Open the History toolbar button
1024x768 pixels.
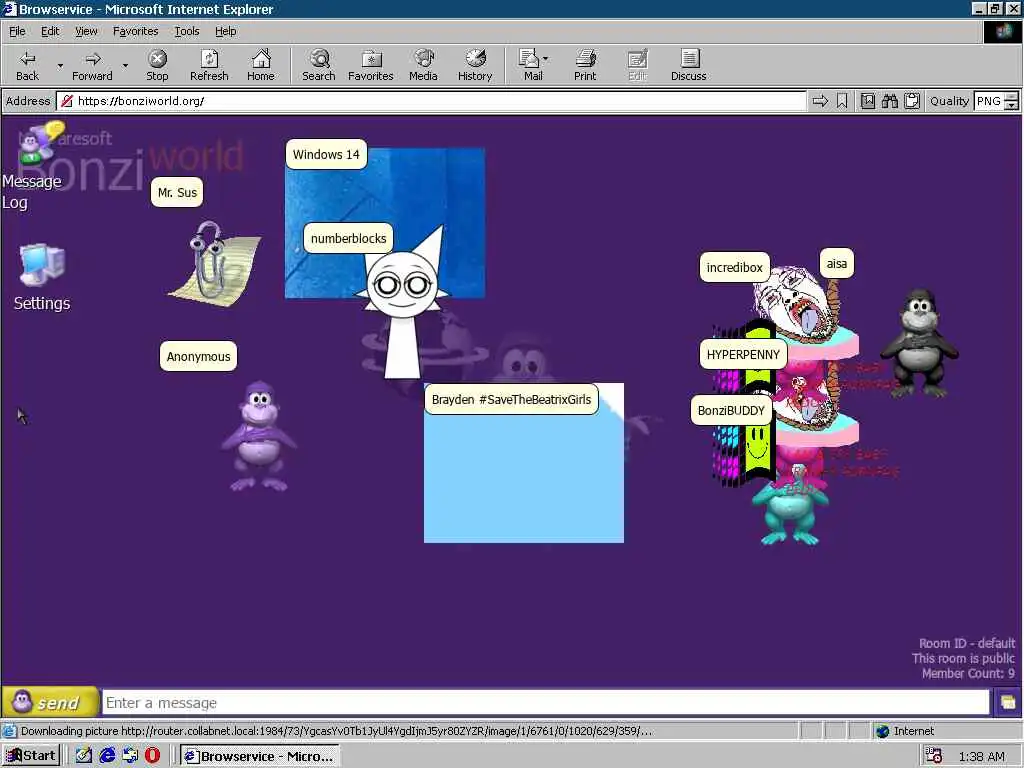pyautogui.click(x=475, y=65)
